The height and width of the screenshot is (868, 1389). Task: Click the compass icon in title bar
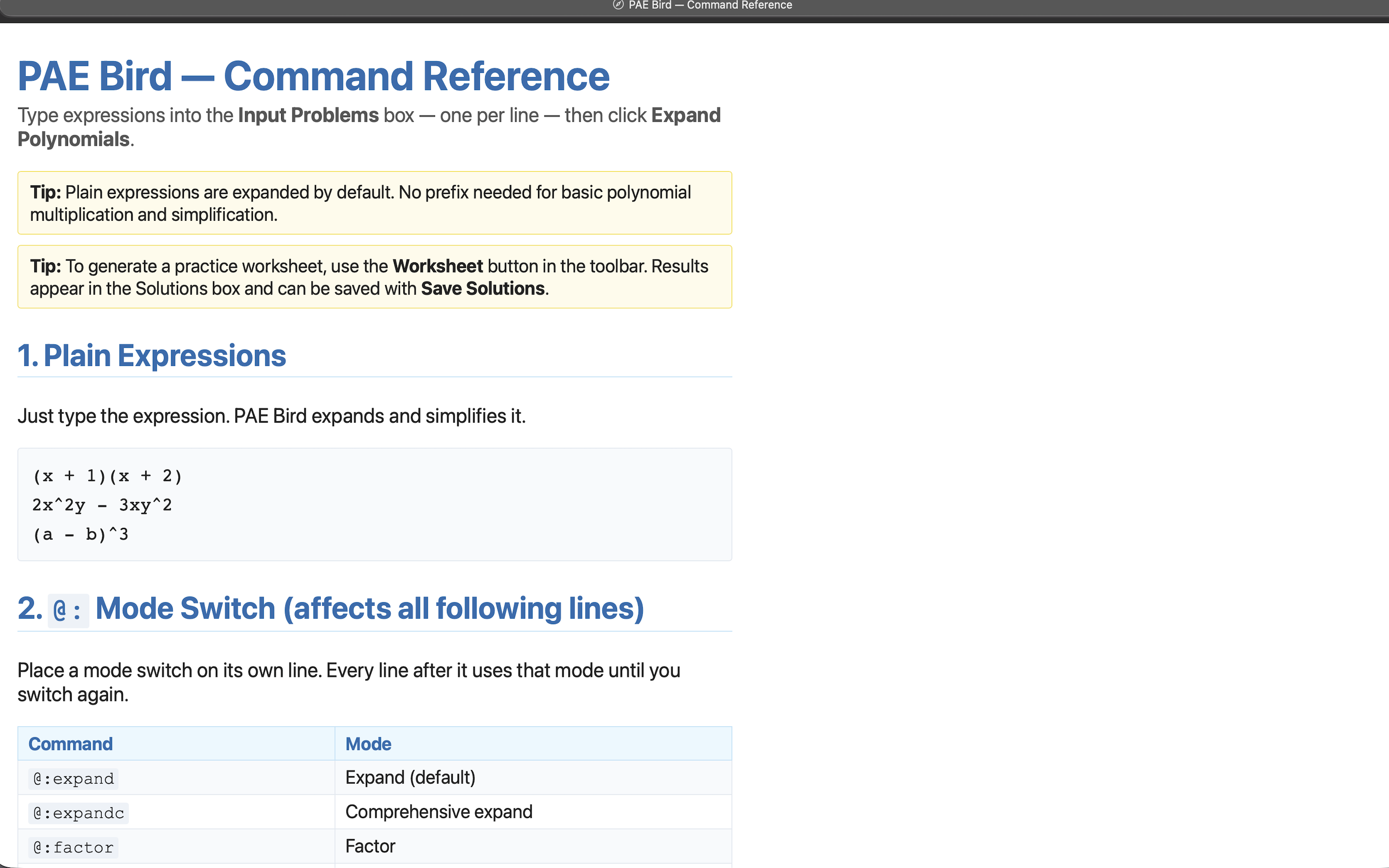click(x=618, y=5)
